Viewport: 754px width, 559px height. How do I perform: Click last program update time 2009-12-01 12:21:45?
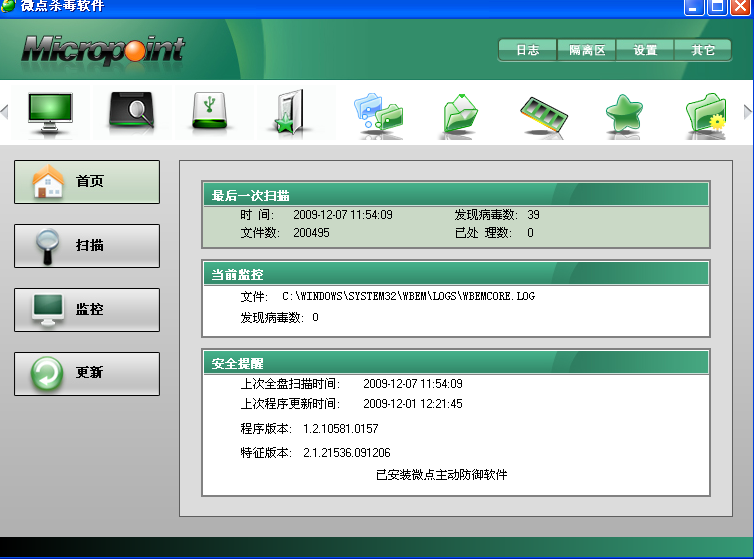[413, 404]
